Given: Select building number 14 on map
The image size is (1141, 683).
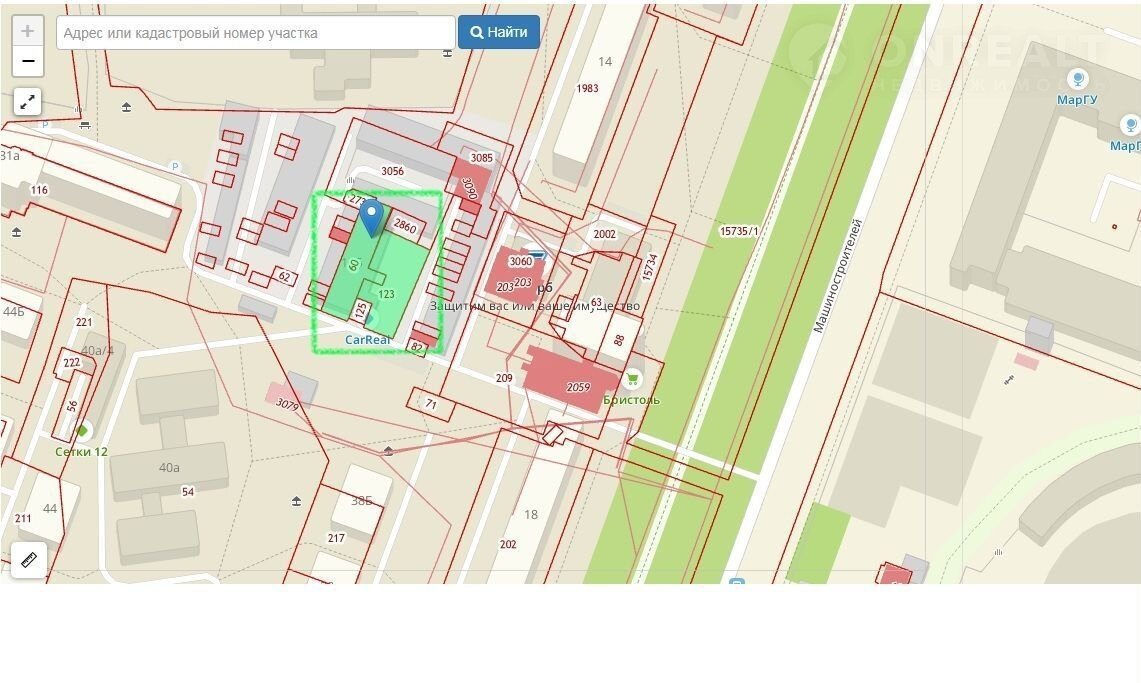Looking at the screenshot, I should pyautogui.click(x=604, y=62).
